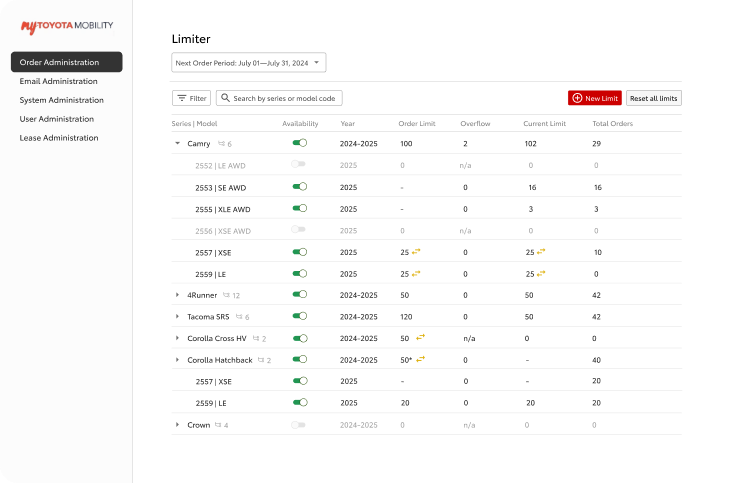Click the Filter button
Screen dimensions: 744x483
pos(191,98)
